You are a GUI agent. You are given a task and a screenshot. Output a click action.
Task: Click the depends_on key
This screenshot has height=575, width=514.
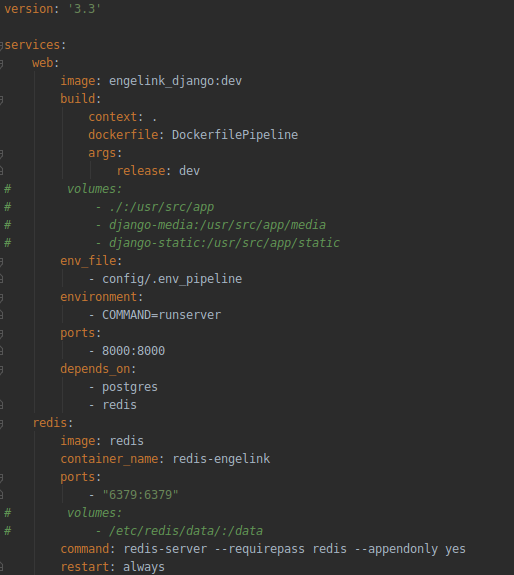pos(95,369)
